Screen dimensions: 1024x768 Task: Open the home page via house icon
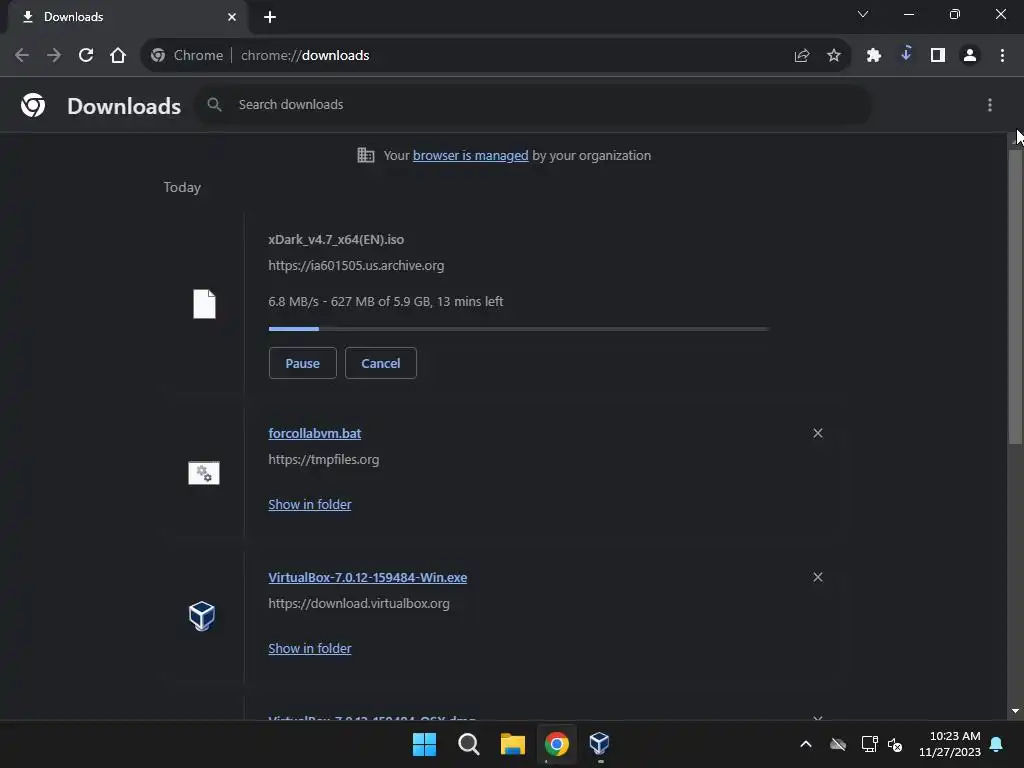click(118, 56)
